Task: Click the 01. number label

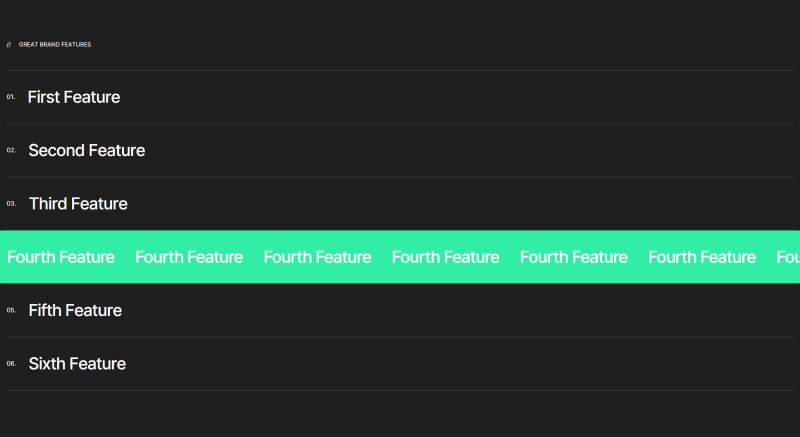Action: pos(11,97)
